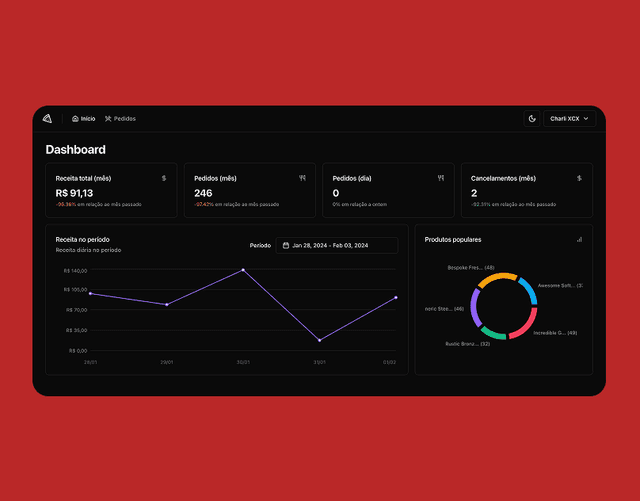Image resolution: width=640 pixels, height=501 pixels.
Task: Click the purple donut chart segment
Action: click(476, 307)
